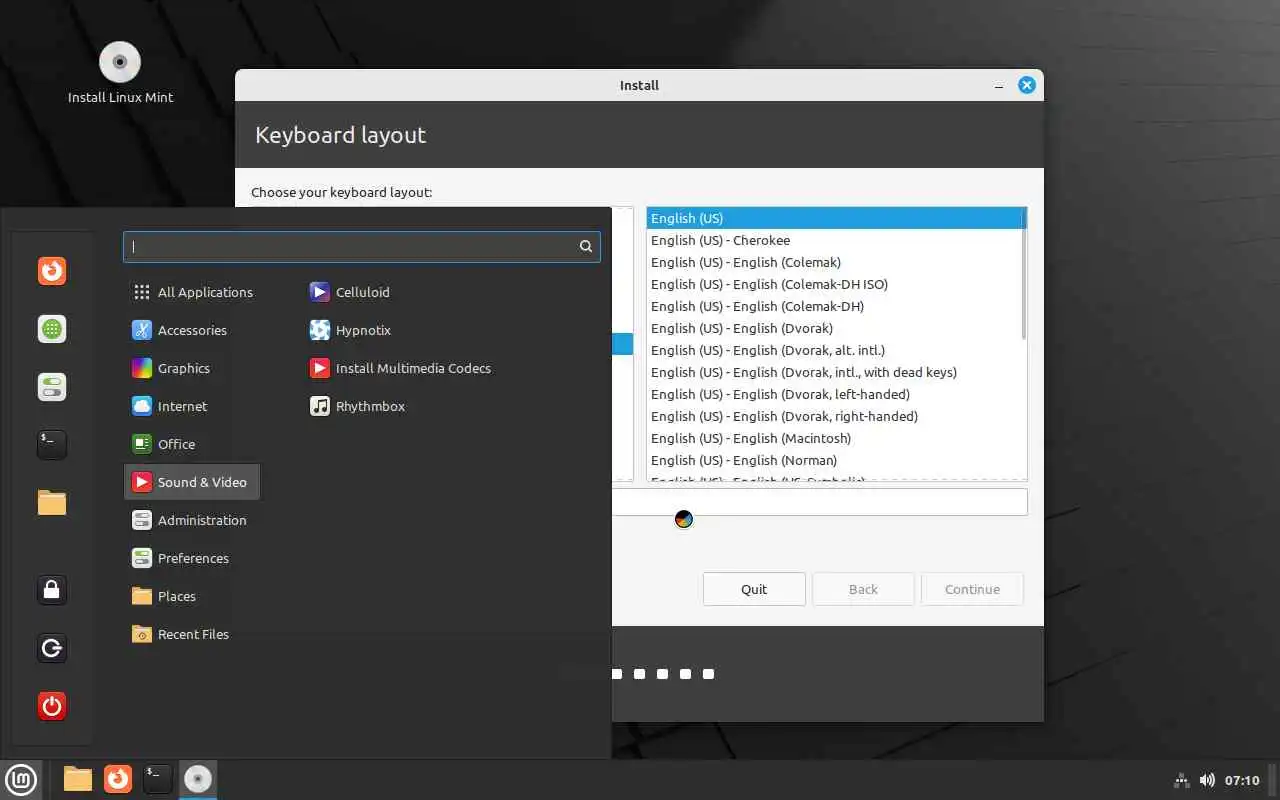Viewport: 1280px width, 800px height.
Task: Click the red power/shutdown icon
Action: [x=52, y=707]
